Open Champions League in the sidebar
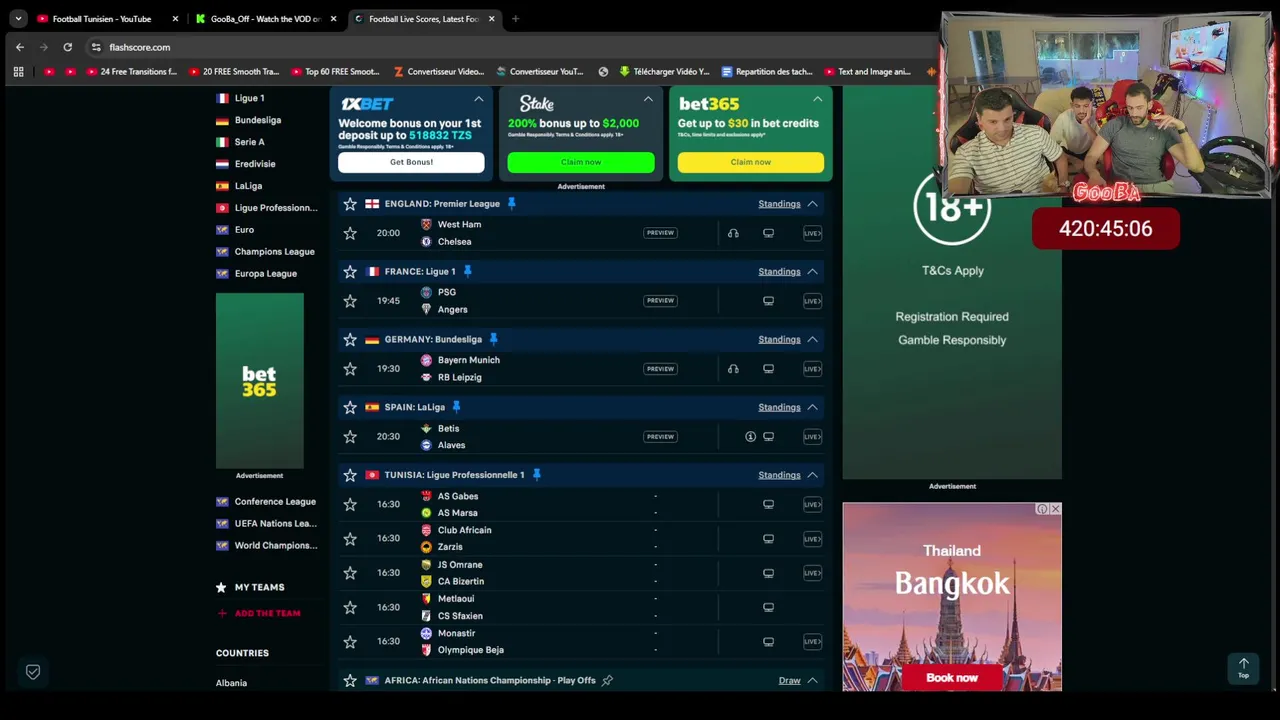The height and width of the screenshot is (720, 1280). point(274,252)
